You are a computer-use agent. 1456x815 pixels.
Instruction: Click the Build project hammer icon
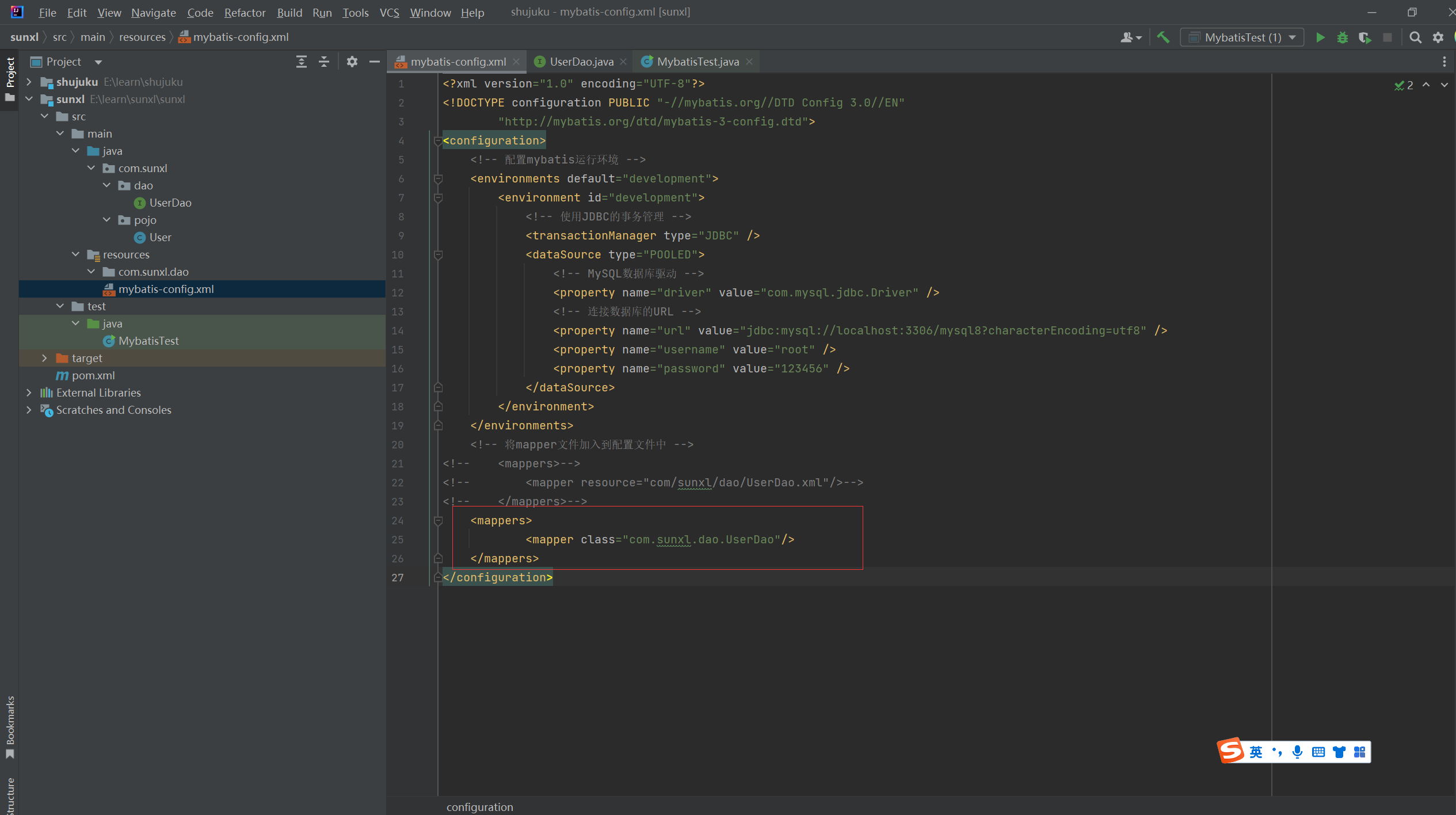(1163, 37)
